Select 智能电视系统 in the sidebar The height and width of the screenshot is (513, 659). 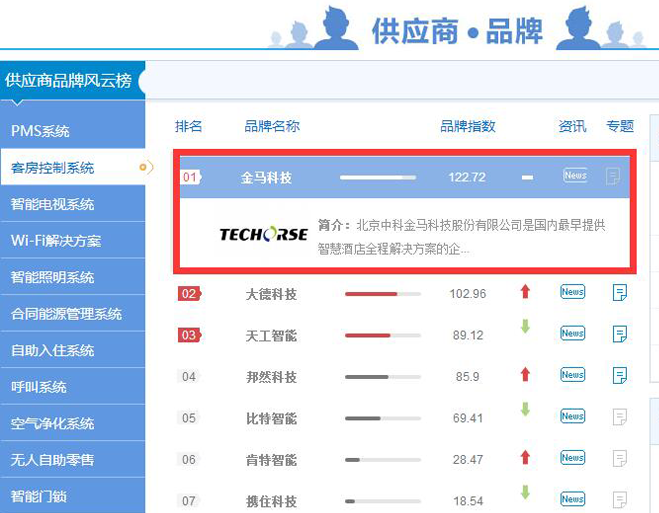[x=73, y=204]
